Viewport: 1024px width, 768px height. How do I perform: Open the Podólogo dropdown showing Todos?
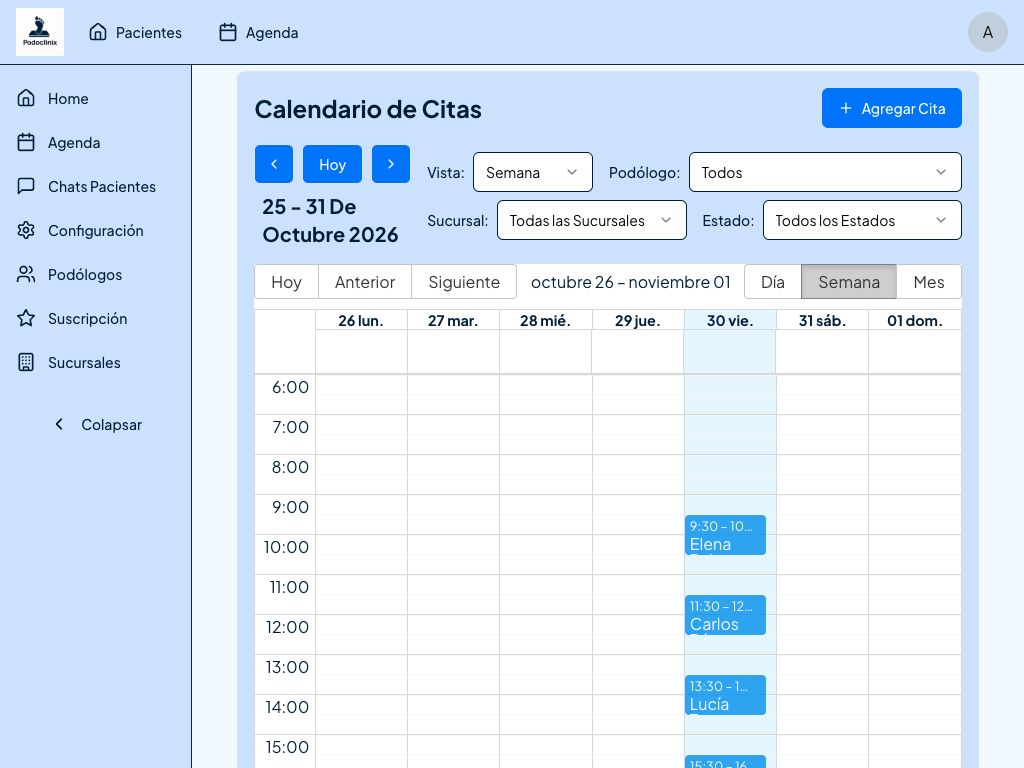pyautogui.click(x=825, y=172)
